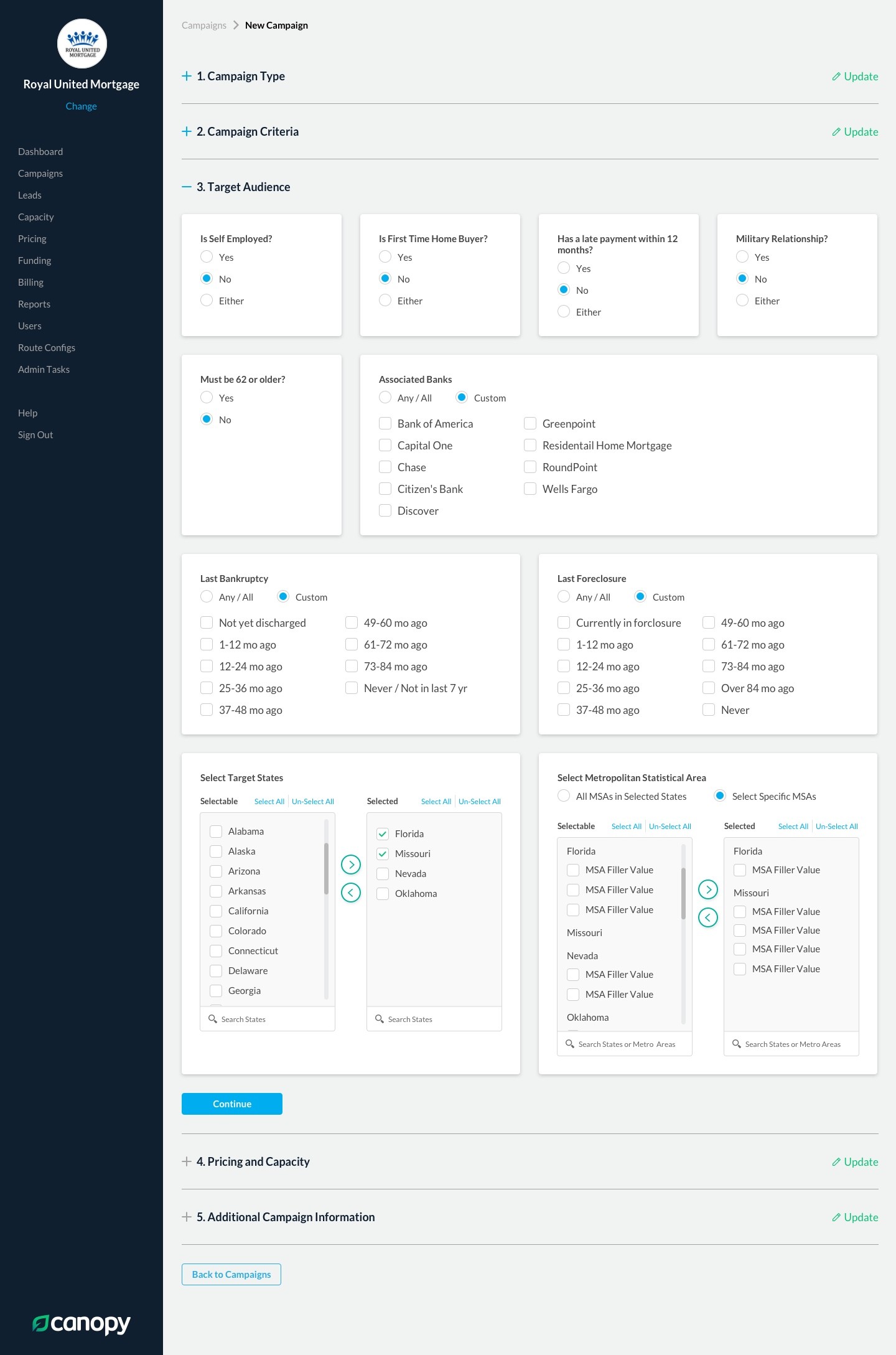Check 49-60 mo ago under Last Bankruptcy
This screenshot has height=1355, width=896.
[352, 622]
